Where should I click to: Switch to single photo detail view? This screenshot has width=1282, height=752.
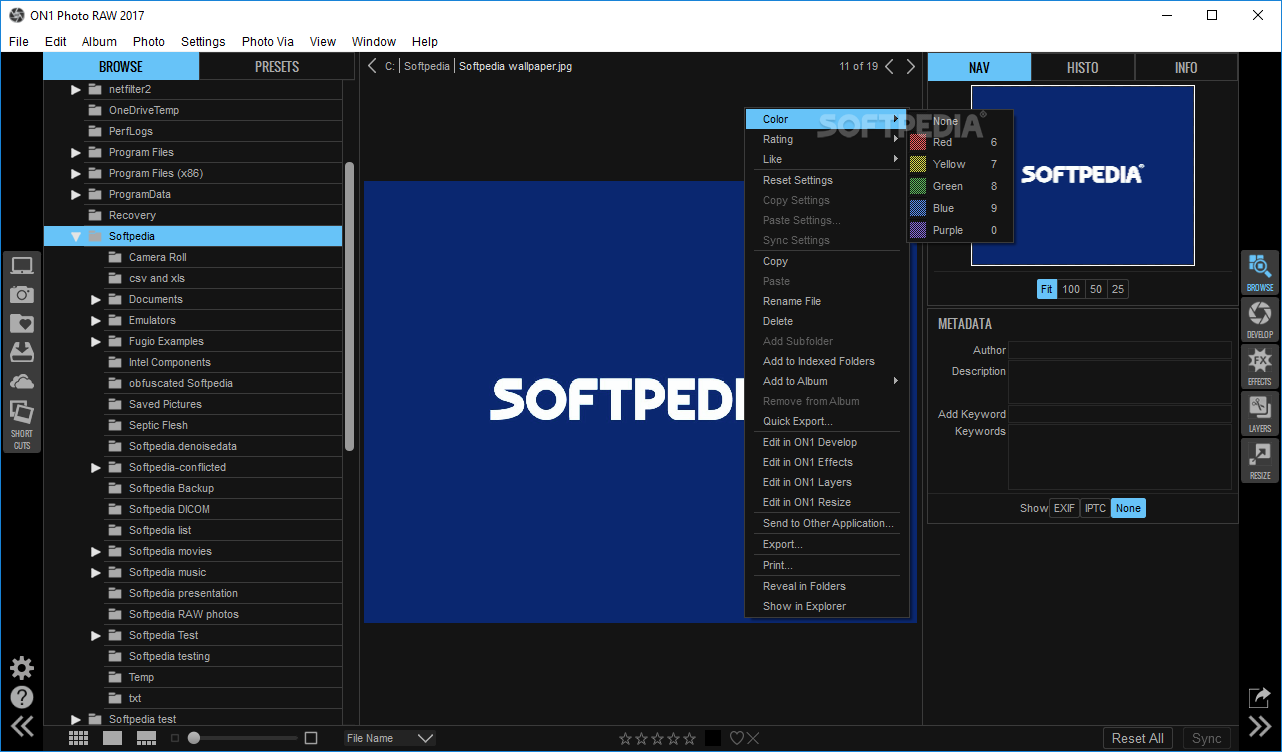[113, 738]
